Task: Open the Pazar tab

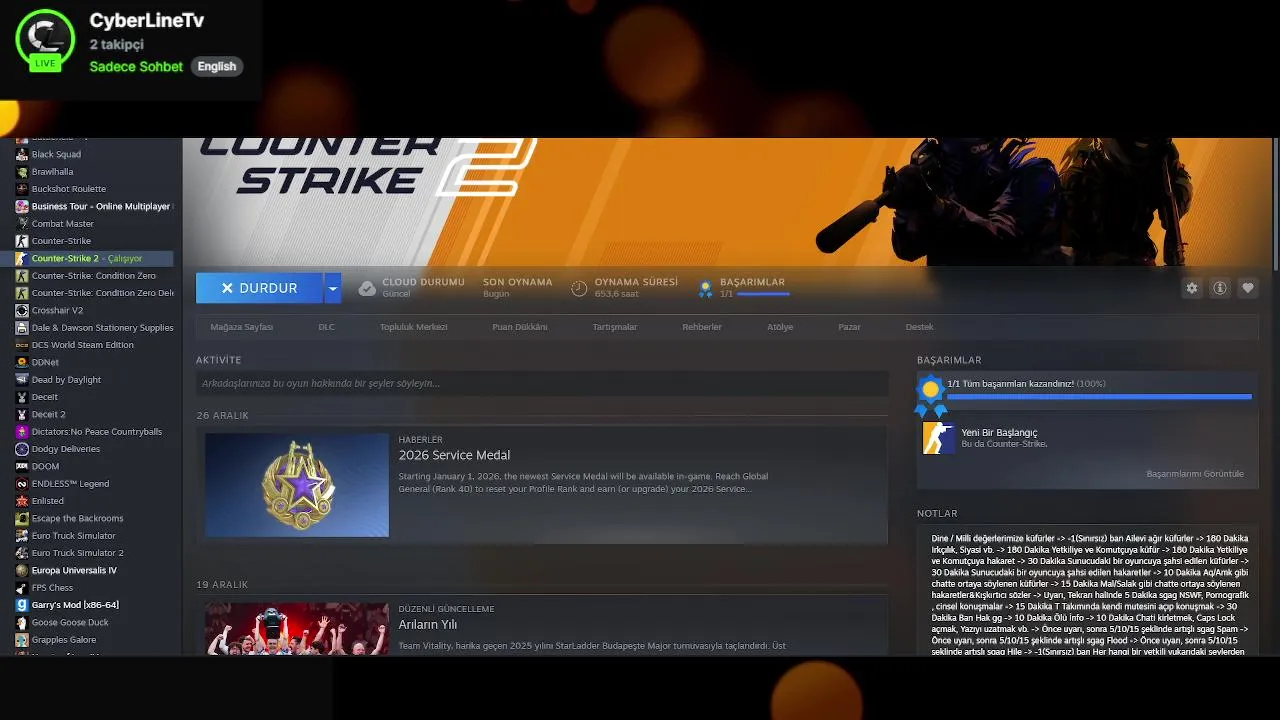Action: tap(849, 327)
